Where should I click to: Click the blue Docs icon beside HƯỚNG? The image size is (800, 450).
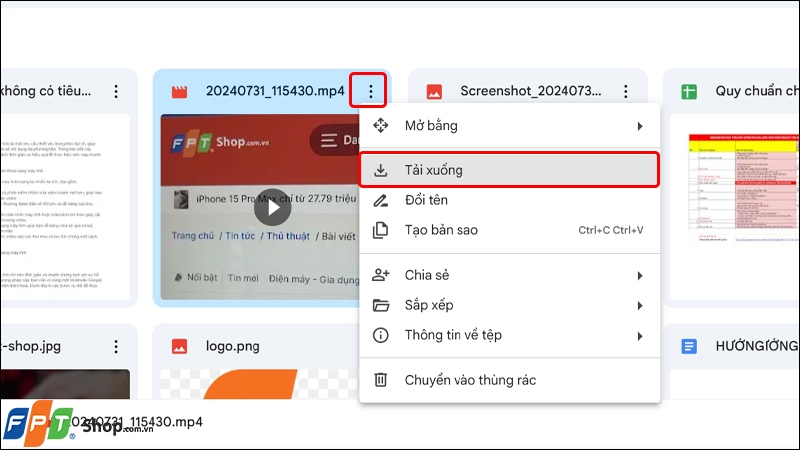click(689, 346)
